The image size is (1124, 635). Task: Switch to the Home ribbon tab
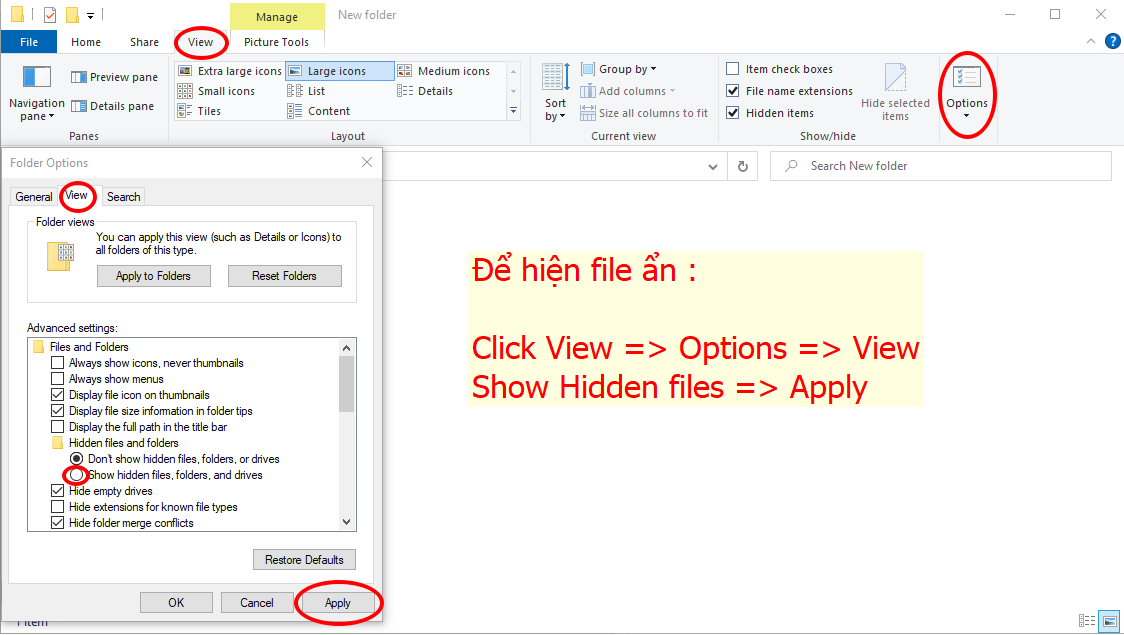coord(86,42)
